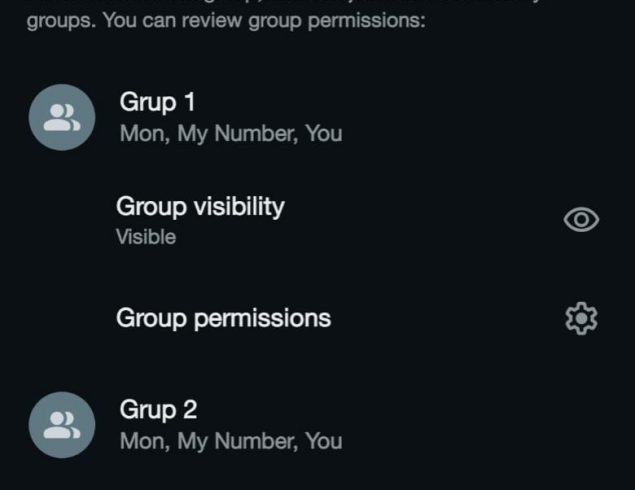635x490 pixels.
Task: Click 'You' in Grup 2 members
Action: pyautogui.click(x=324, y=441)
